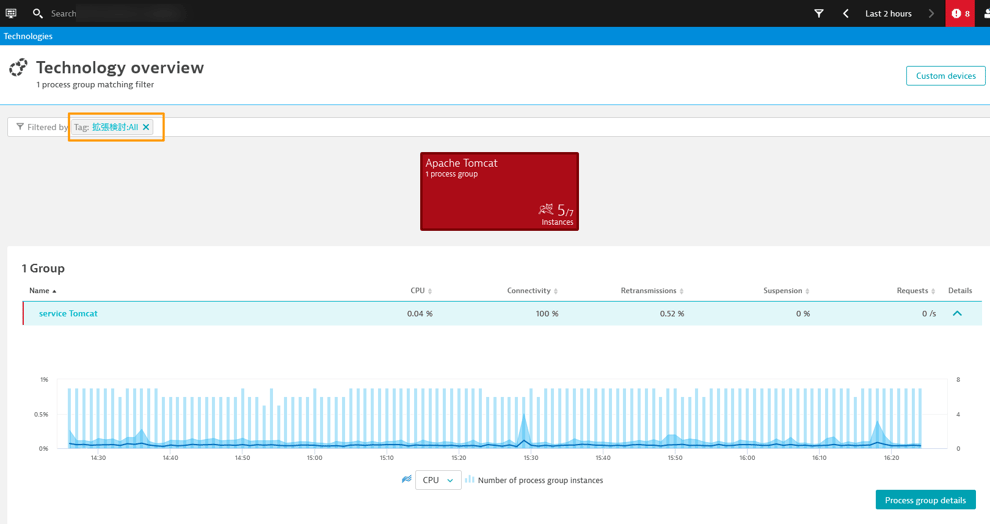
Task: Click the CPU spike just before 16:20 in the chart
Action: coord(878,433)
